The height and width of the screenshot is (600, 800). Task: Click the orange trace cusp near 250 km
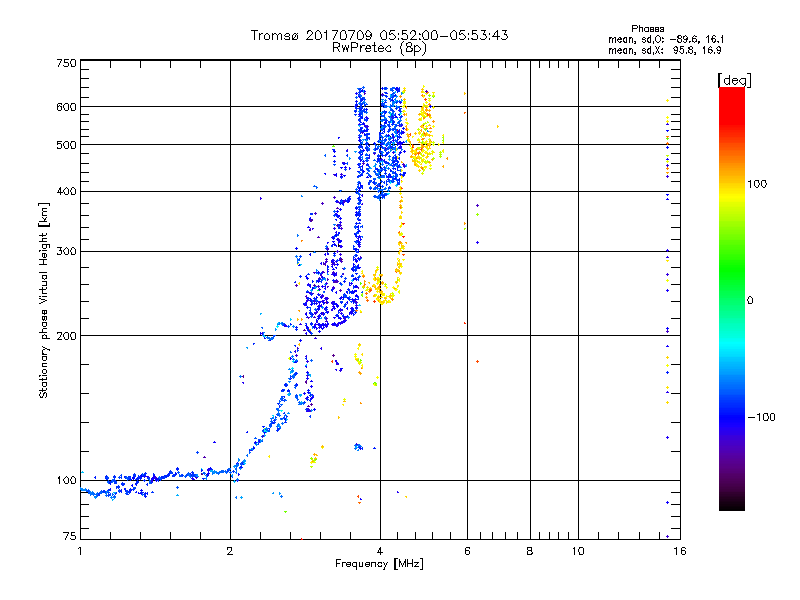tap(380, 290)
